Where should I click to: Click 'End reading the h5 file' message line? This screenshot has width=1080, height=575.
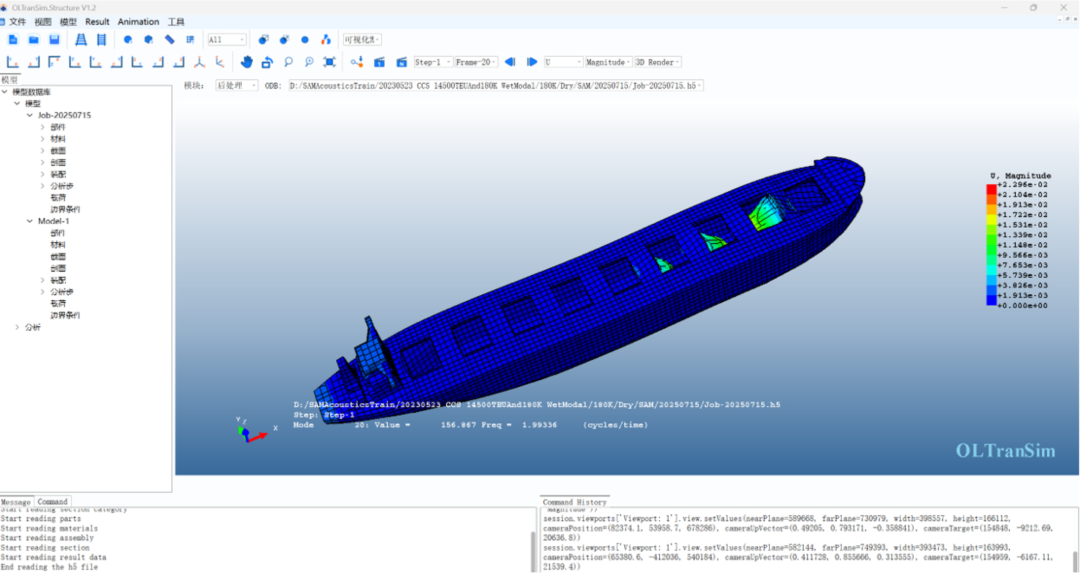(x=49, y=567)
